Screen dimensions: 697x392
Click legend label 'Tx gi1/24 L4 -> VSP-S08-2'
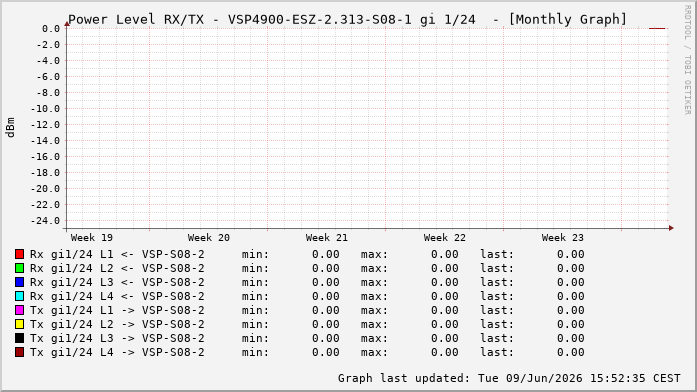click(117, 352)
